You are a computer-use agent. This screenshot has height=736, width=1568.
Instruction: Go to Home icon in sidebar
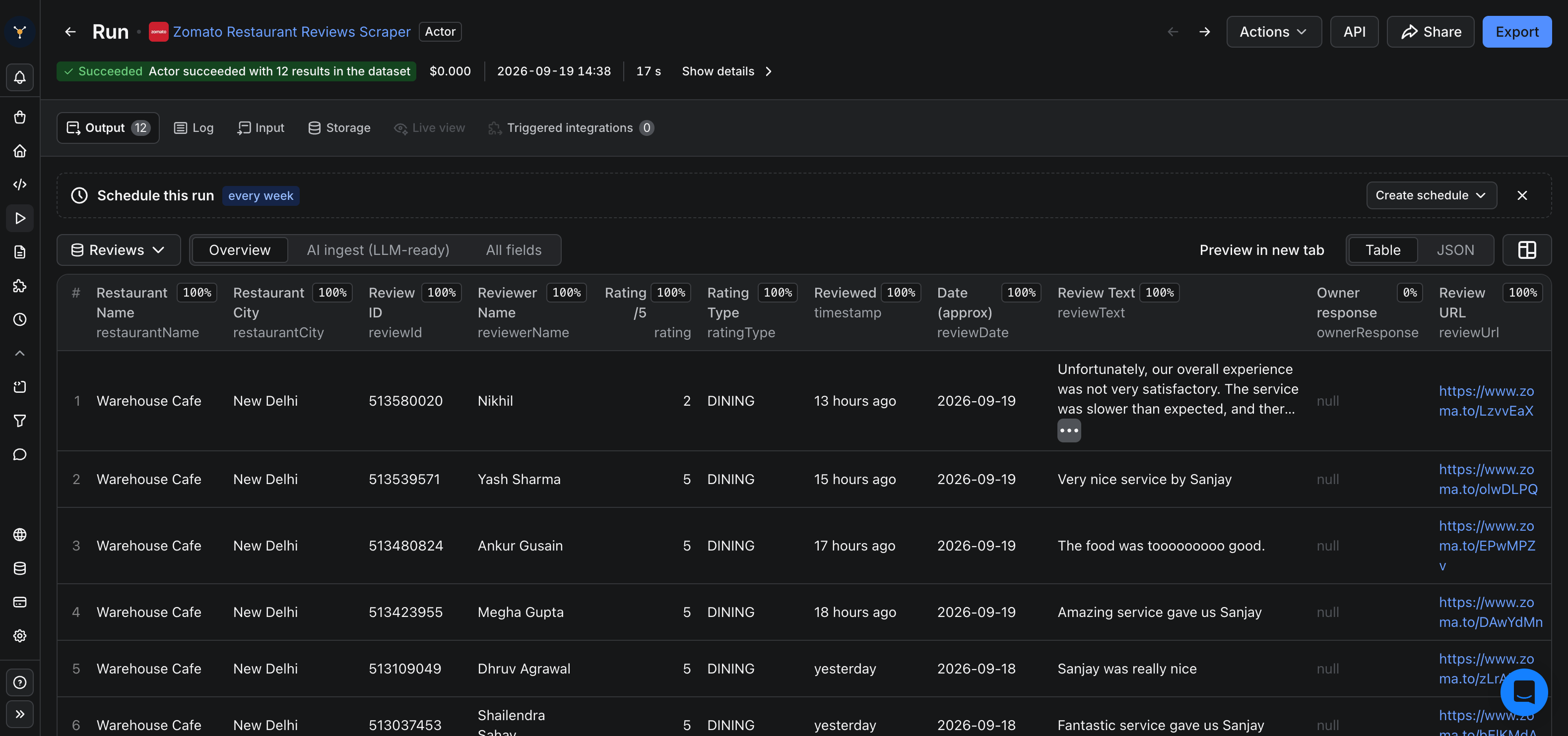coord(19,151)
